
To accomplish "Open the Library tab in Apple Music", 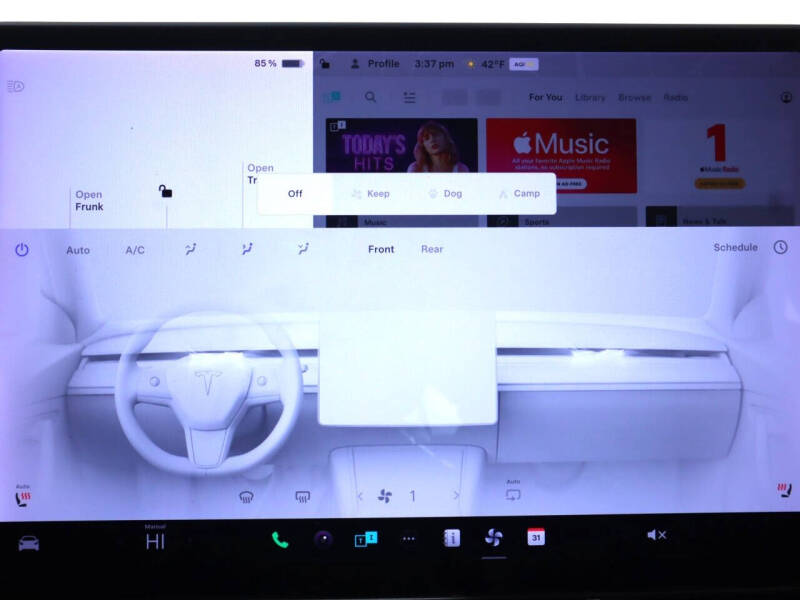I will [x=590, y=97].
